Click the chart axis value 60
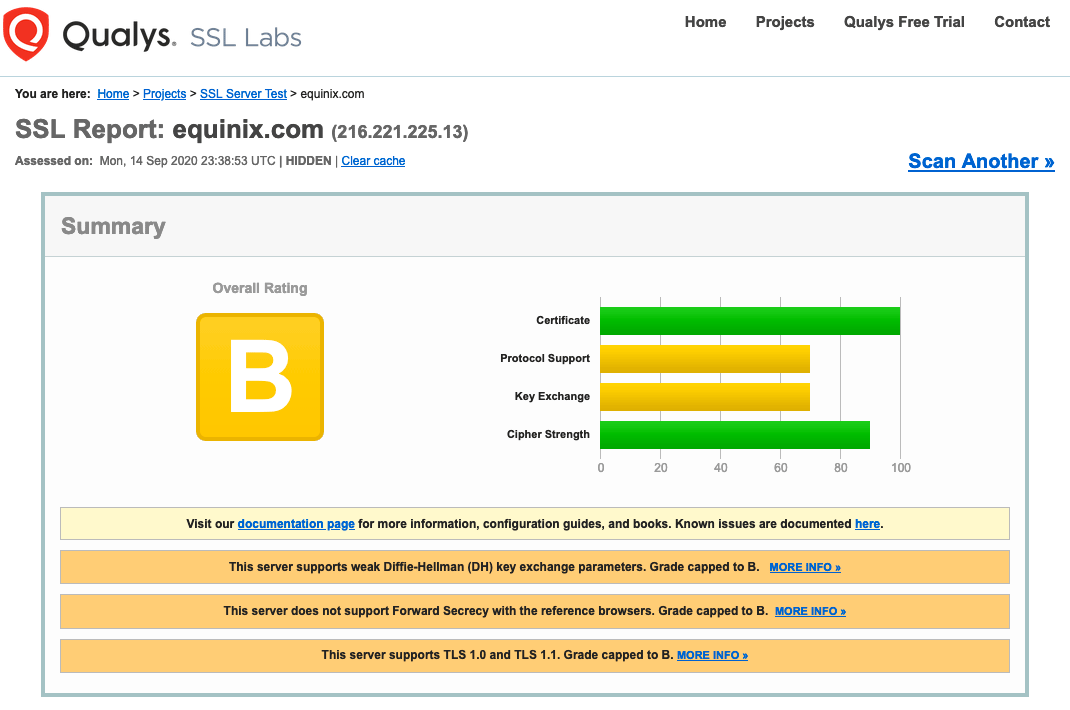 (x=781, y=468)
